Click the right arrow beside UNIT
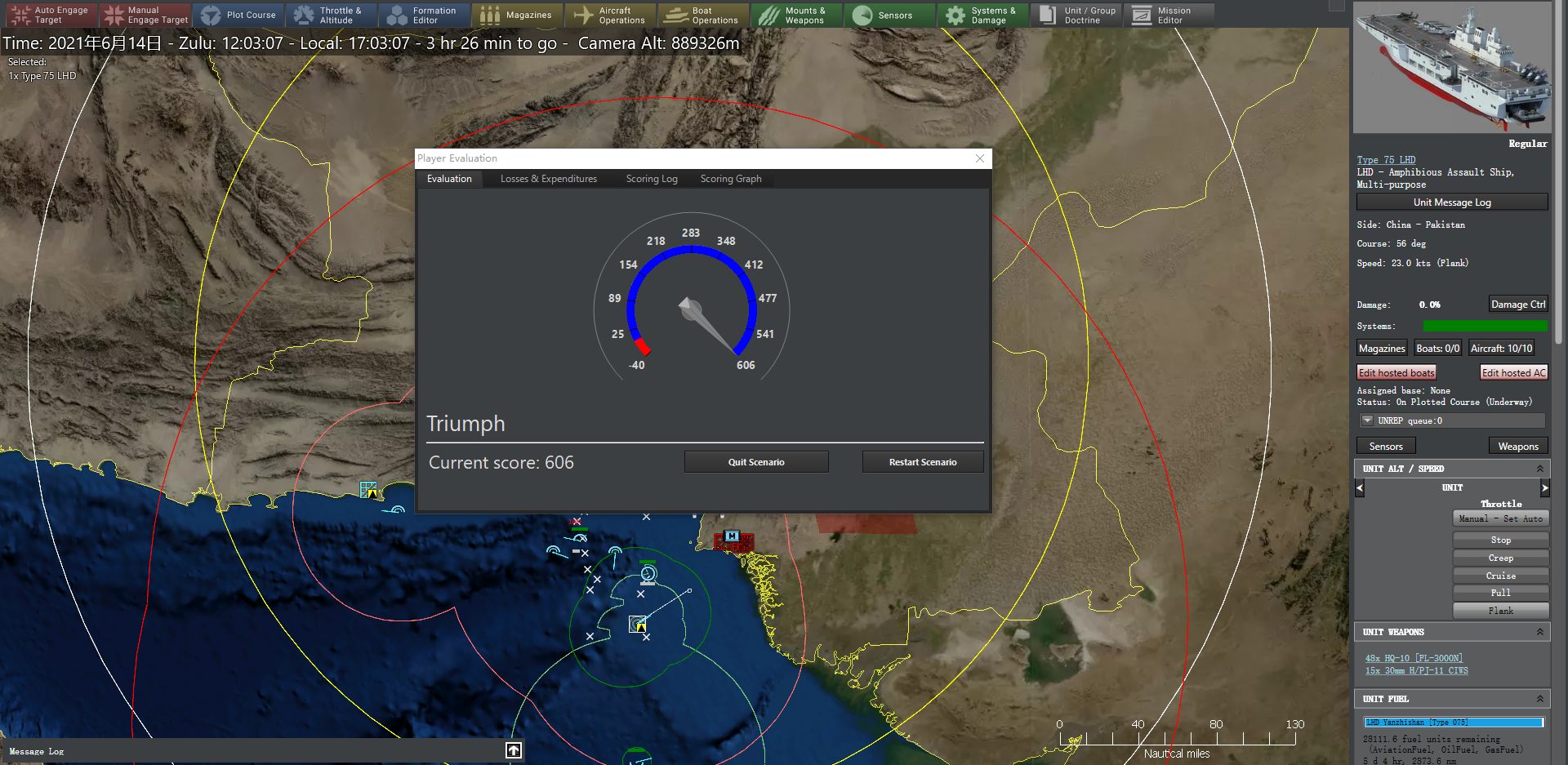This screenshot has width=1568, height=765. [x=1544, y=488]
